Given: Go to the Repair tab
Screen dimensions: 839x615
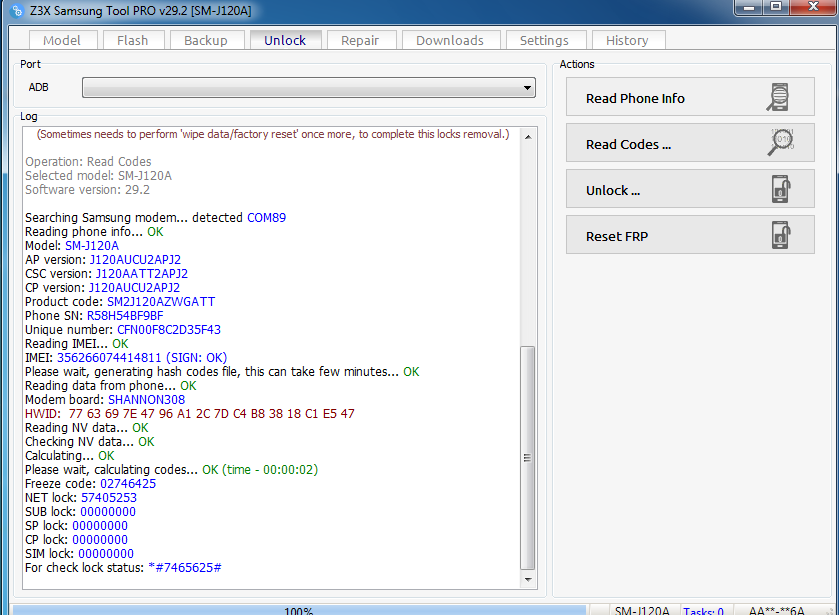Looking at the screenshot, I should point(360,40).
